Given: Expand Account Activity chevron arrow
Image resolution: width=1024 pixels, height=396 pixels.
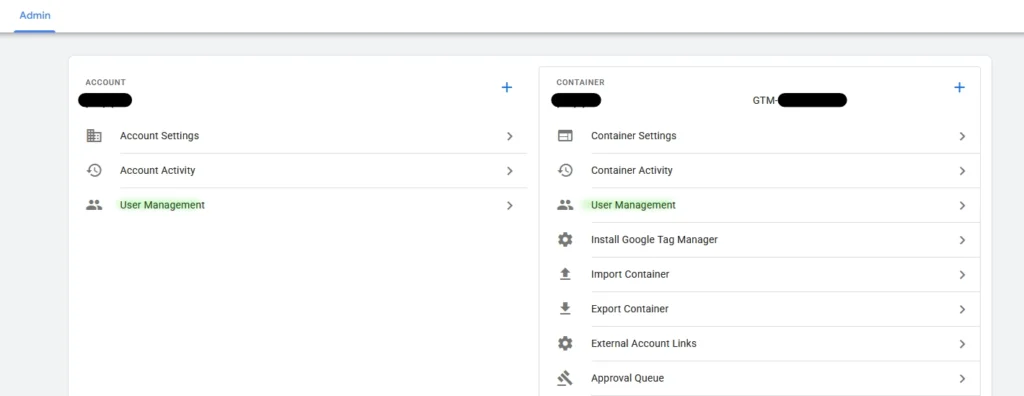Looking at the screenshot, I should 509,171.
